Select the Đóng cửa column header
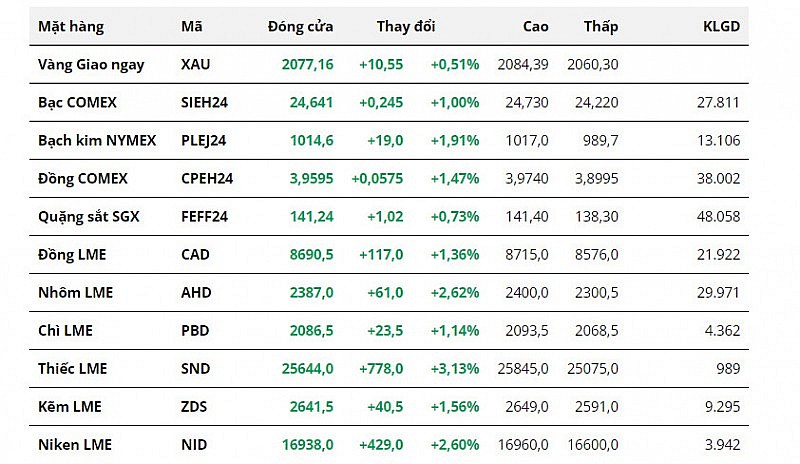The image size is (800, 464). tap(300, 27)
